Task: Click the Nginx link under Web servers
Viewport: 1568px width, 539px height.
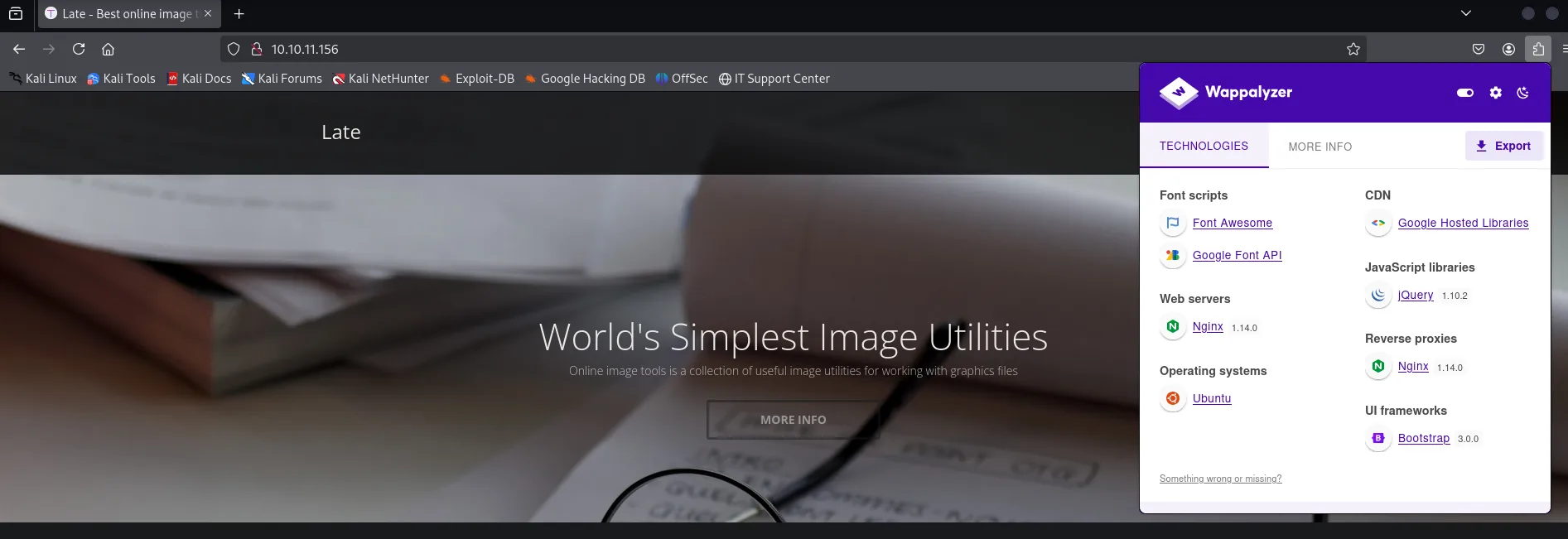Action: (x=1208, y=327)
